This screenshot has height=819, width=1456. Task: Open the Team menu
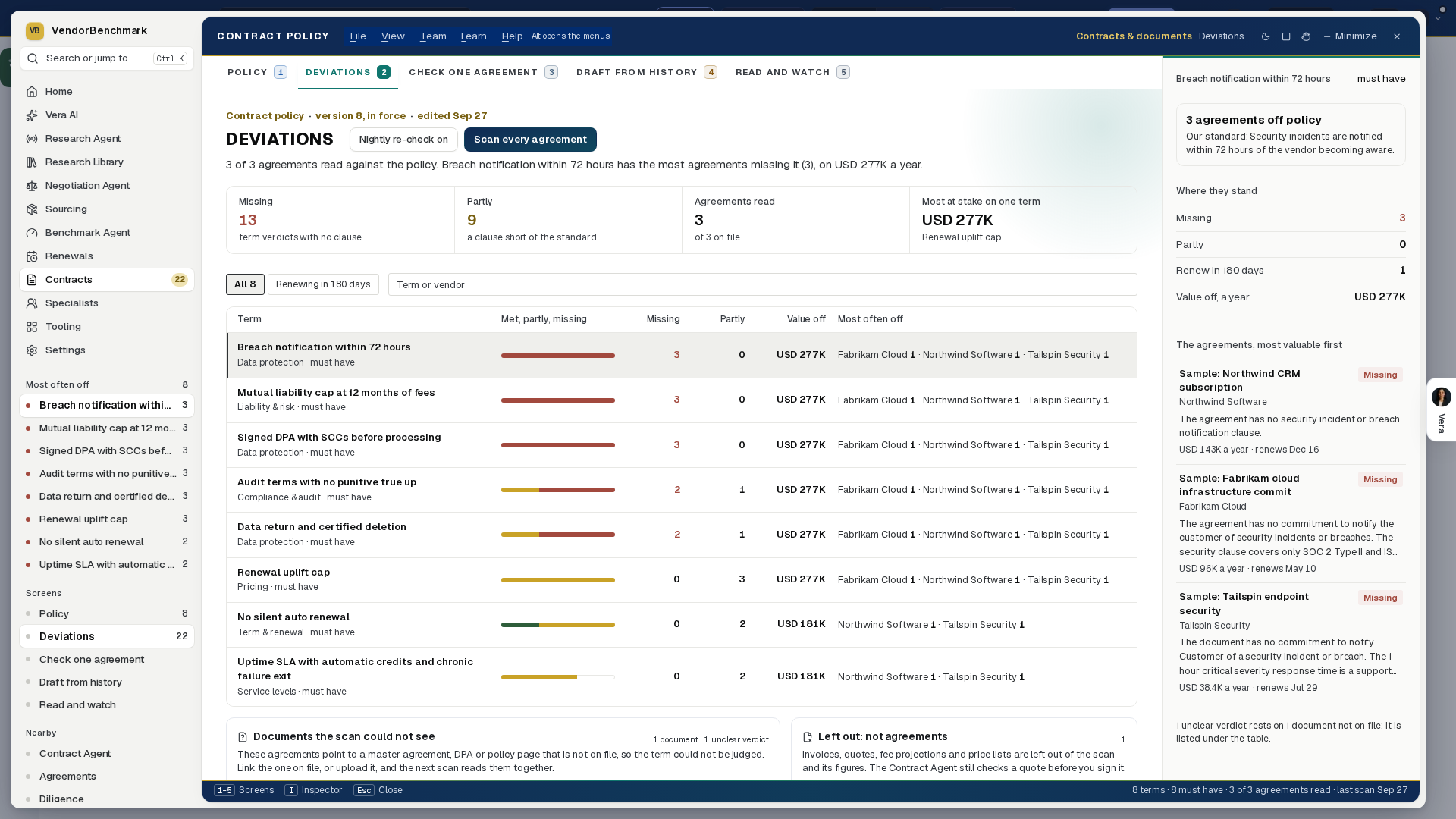[x=433, y=36]
